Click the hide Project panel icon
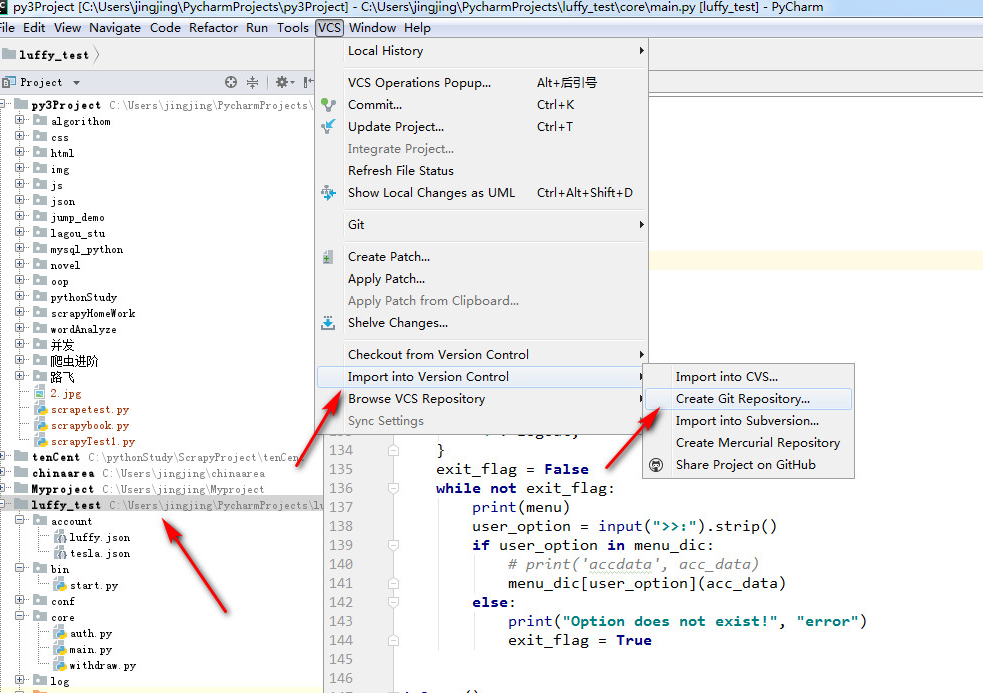 click(308, 82)
